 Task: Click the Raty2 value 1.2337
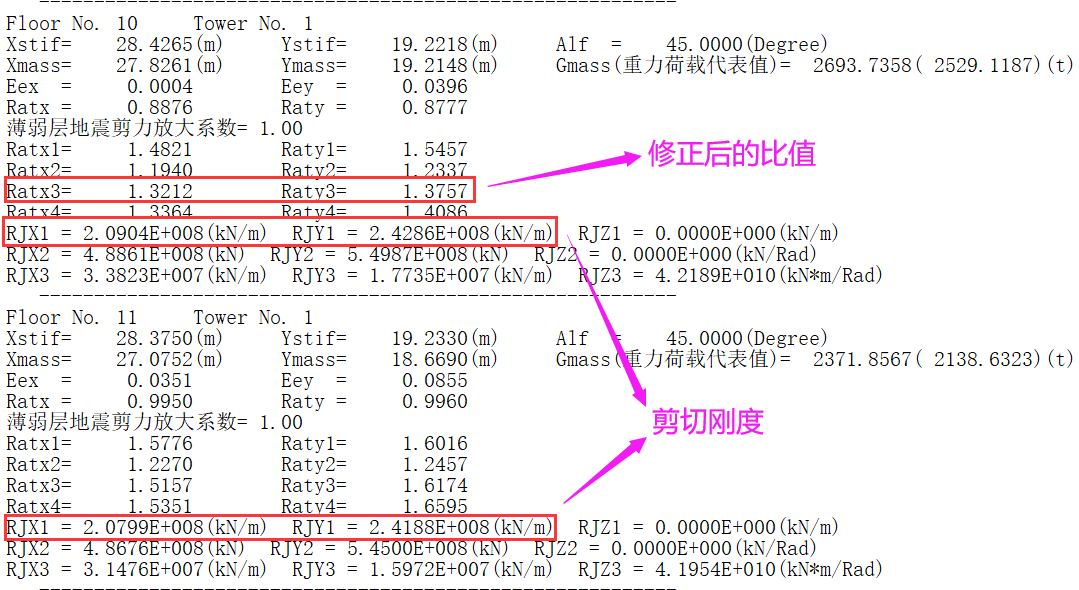click(x=435, y=170)
